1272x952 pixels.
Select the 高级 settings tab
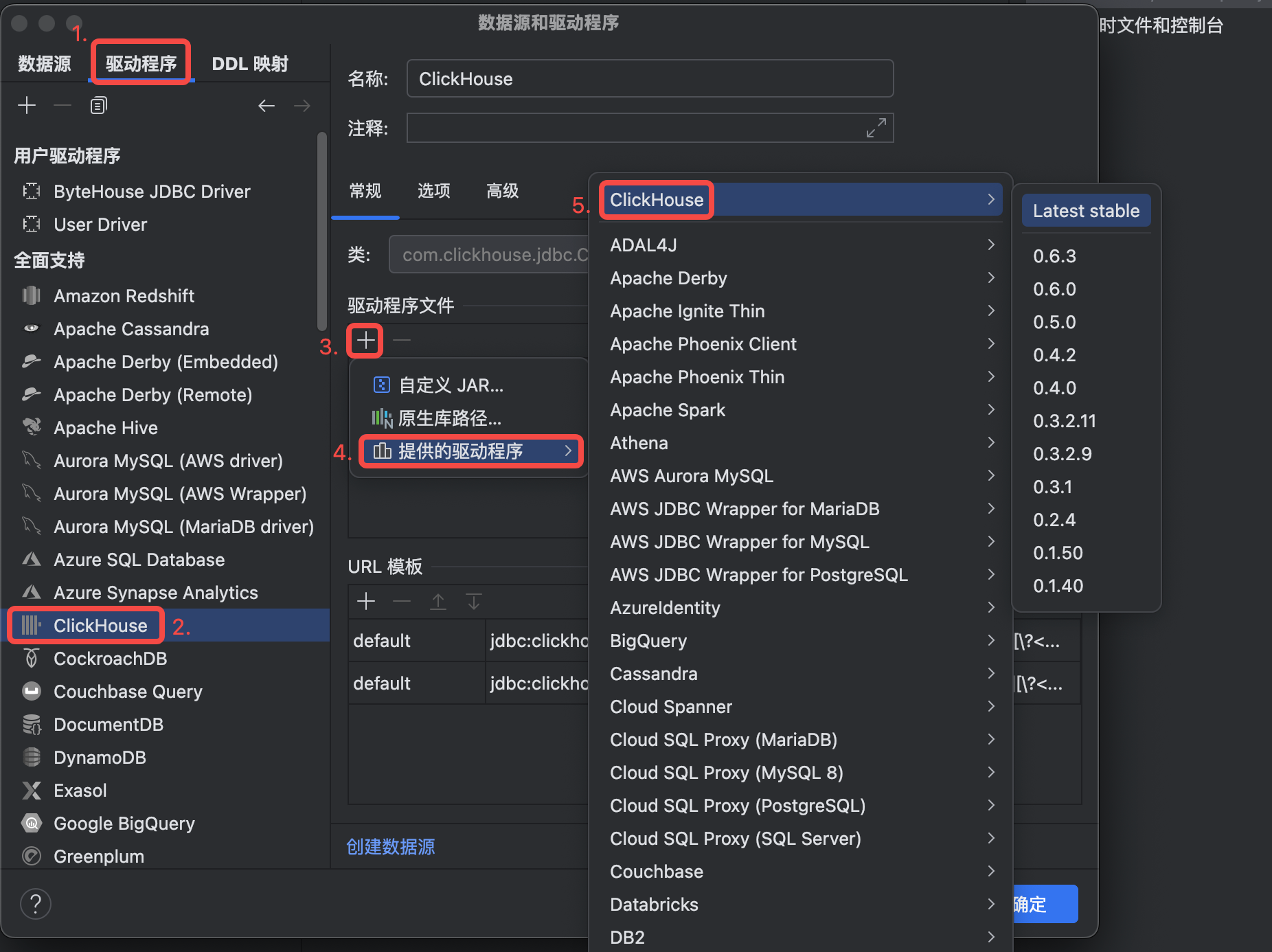pos(503,191)
